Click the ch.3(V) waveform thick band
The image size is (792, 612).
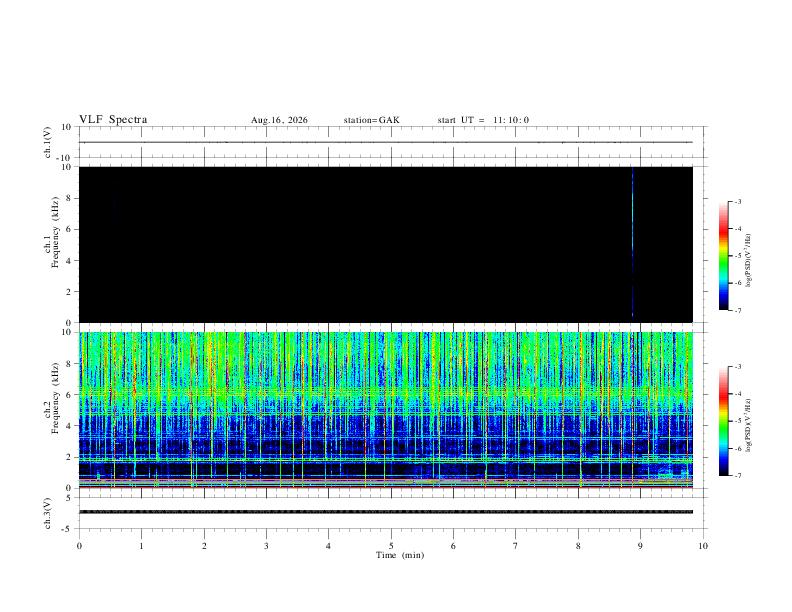point(385,512)
